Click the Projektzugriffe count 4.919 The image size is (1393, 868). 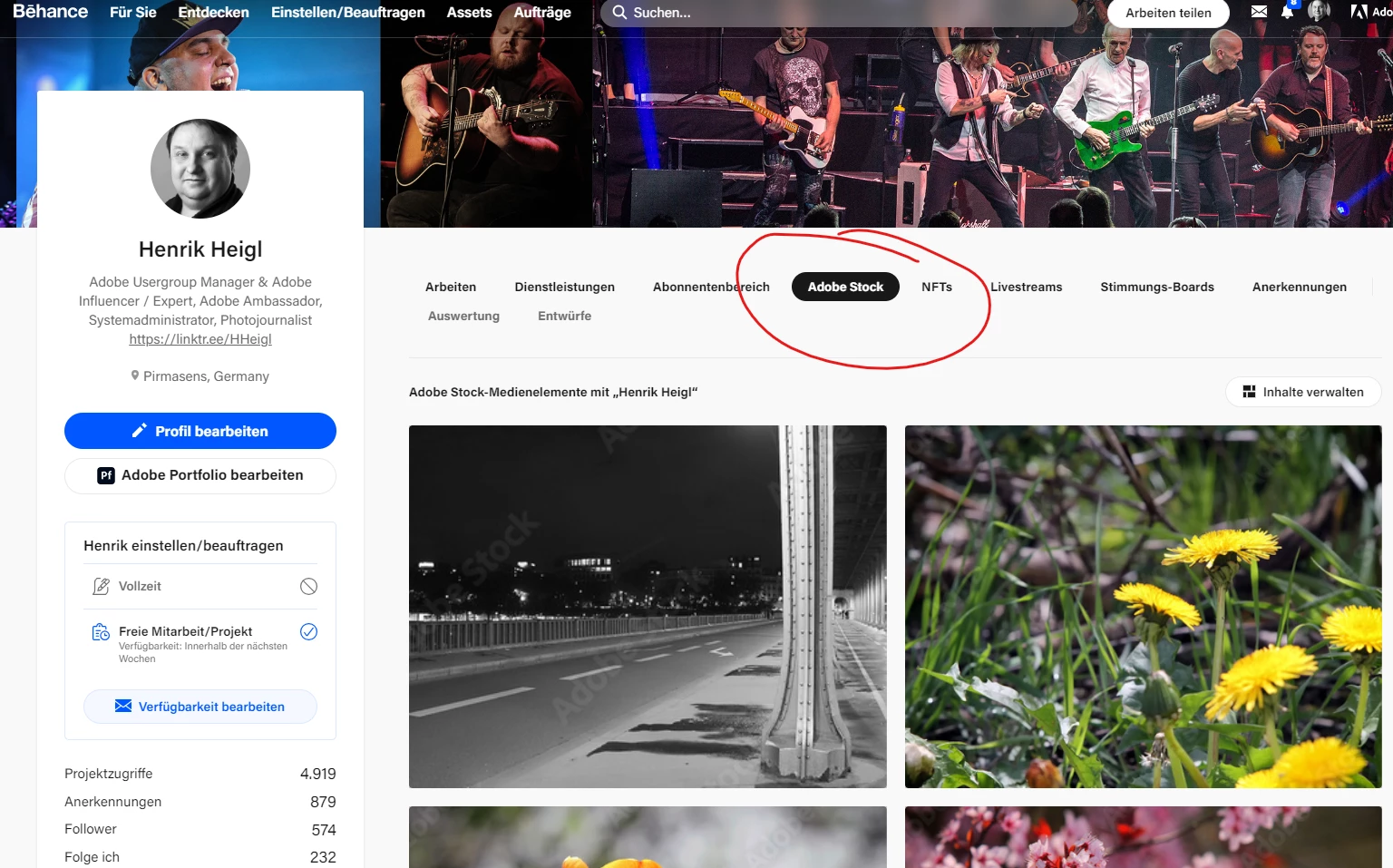318,774
